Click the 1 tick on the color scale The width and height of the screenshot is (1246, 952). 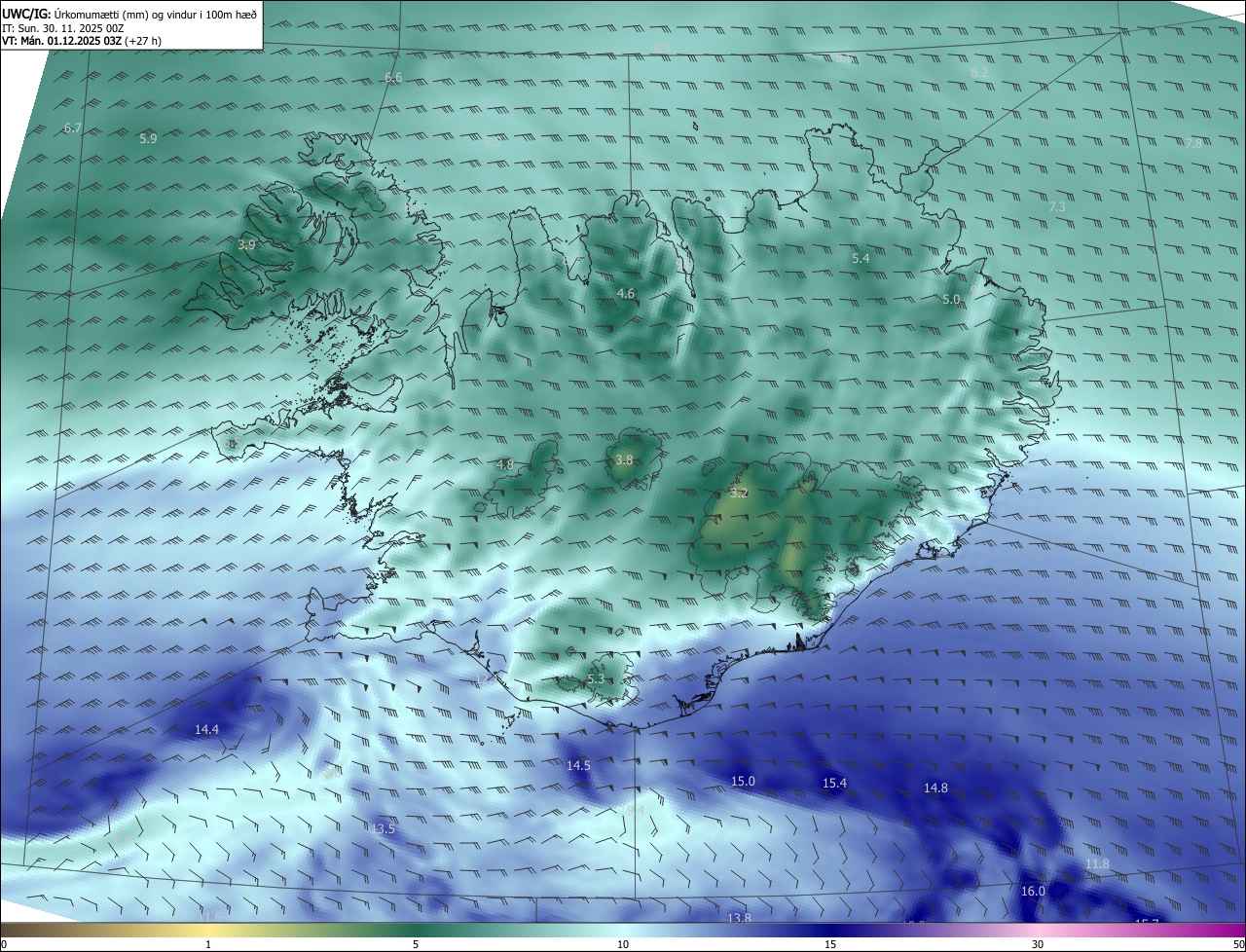pyautogui.click(x=208, y=944)
